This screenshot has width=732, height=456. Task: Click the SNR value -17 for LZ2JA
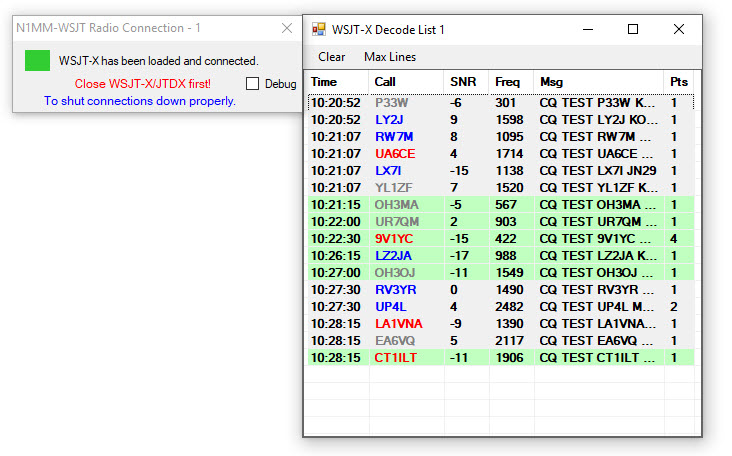459,256
